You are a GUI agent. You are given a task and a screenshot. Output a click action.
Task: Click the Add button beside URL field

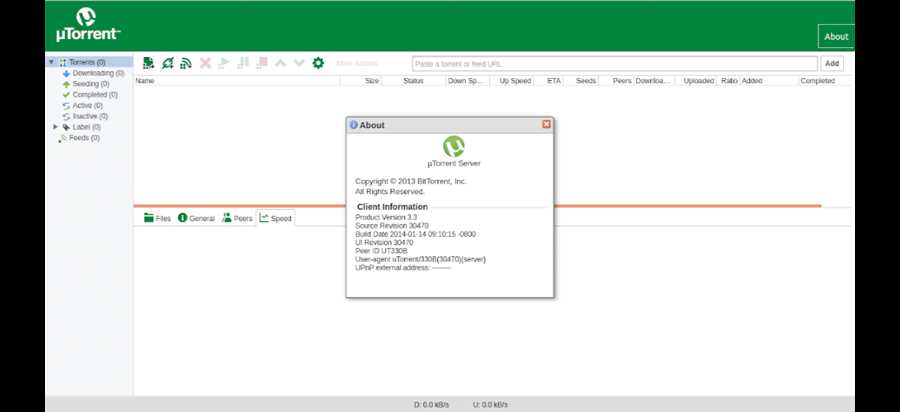click(832, 63)
